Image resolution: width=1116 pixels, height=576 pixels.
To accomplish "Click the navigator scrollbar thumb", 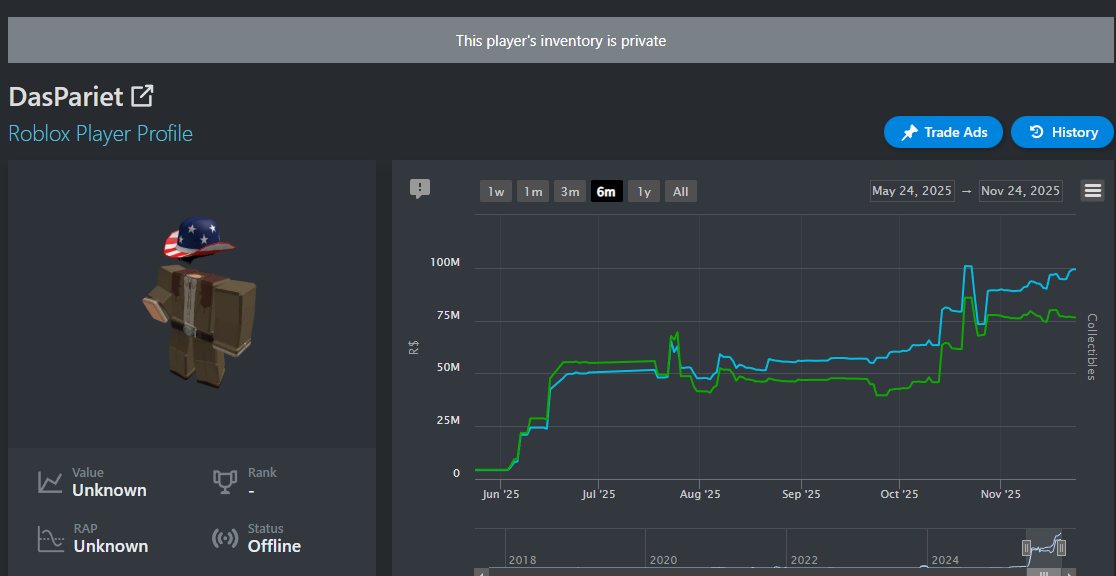I will [x=1045, y=572].
